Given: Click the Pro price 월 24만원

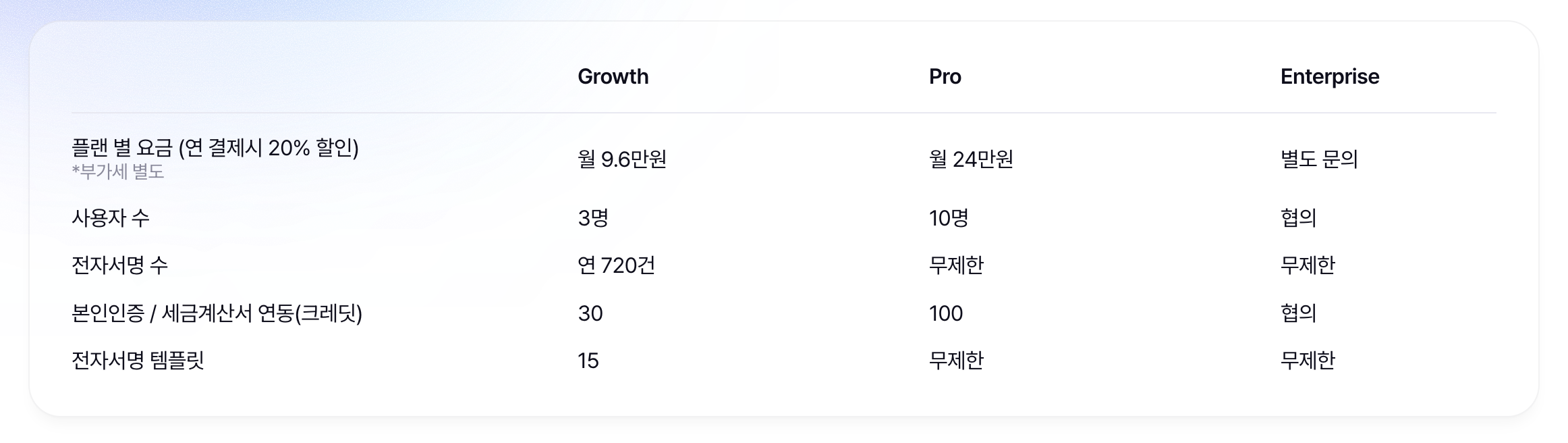Looking at the screenshot, I should point(970,159).
